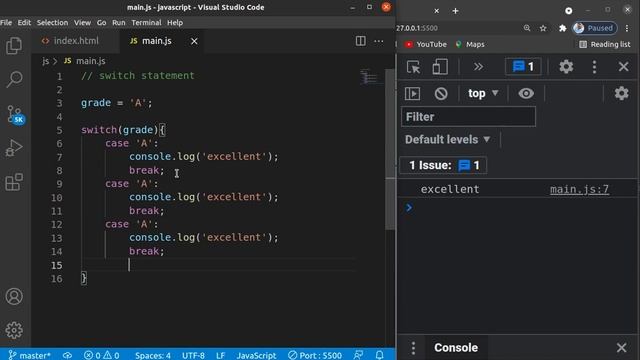This screenshot has height=360, width=640.
Task: Show more DevTools panels via double chevron
Action: click(x=478, y=67)
